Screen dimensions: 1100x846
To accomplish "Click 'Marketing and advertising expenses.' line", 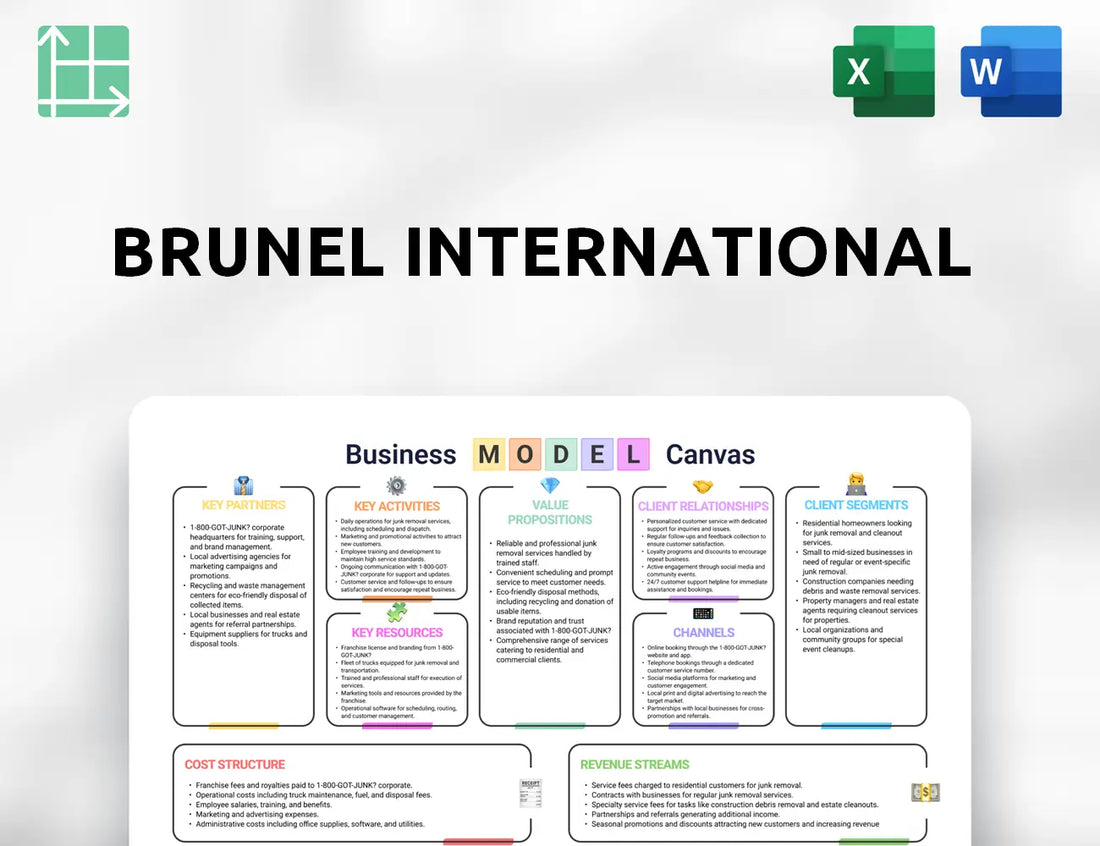I will point(257,814).
